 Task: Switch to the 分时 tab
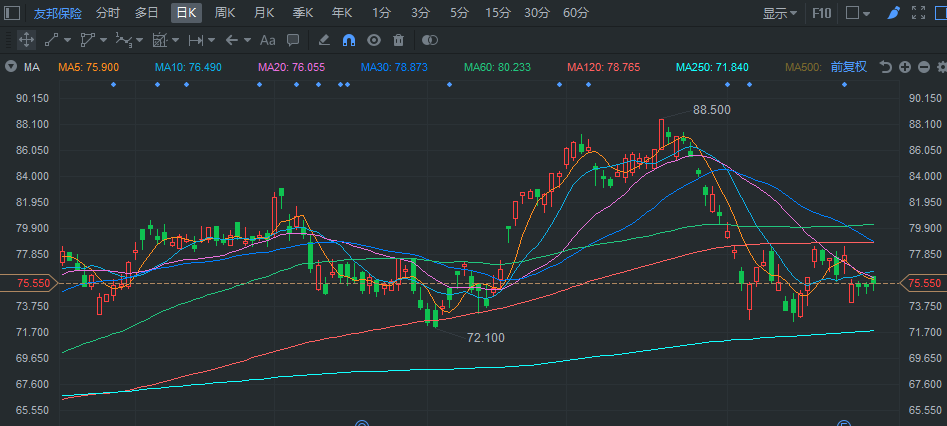pos(108,13)
